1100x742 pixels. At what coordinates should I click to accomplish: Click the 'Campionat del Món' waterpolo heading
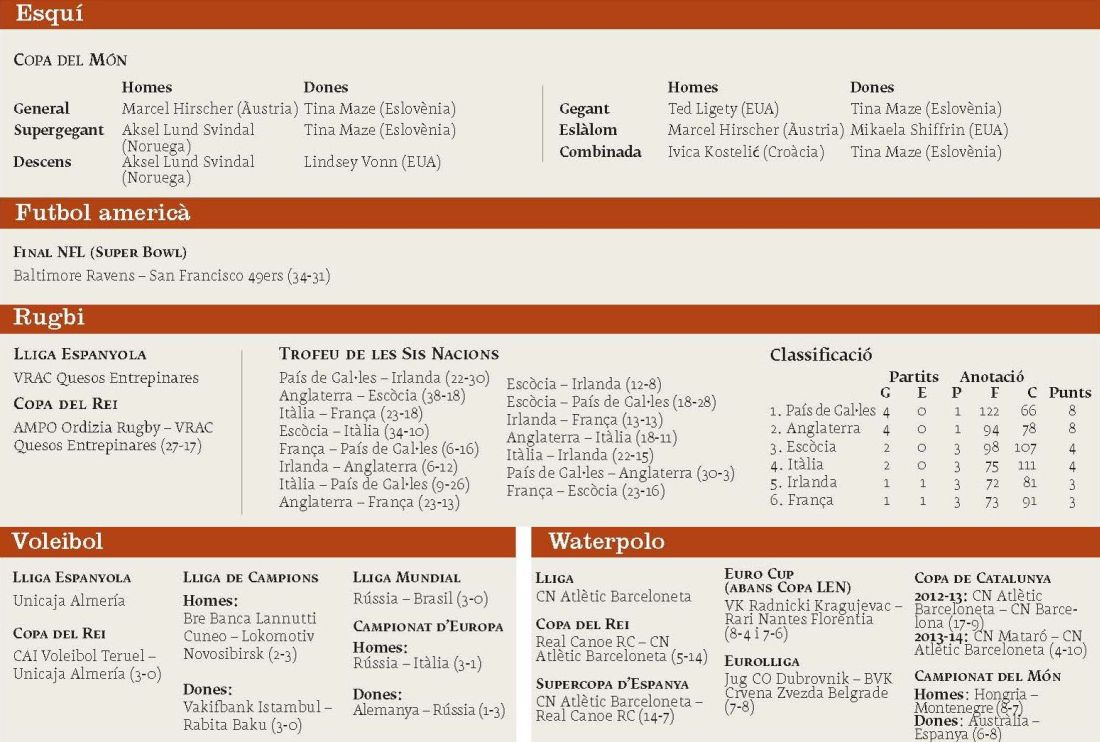(x=987, y=677)
